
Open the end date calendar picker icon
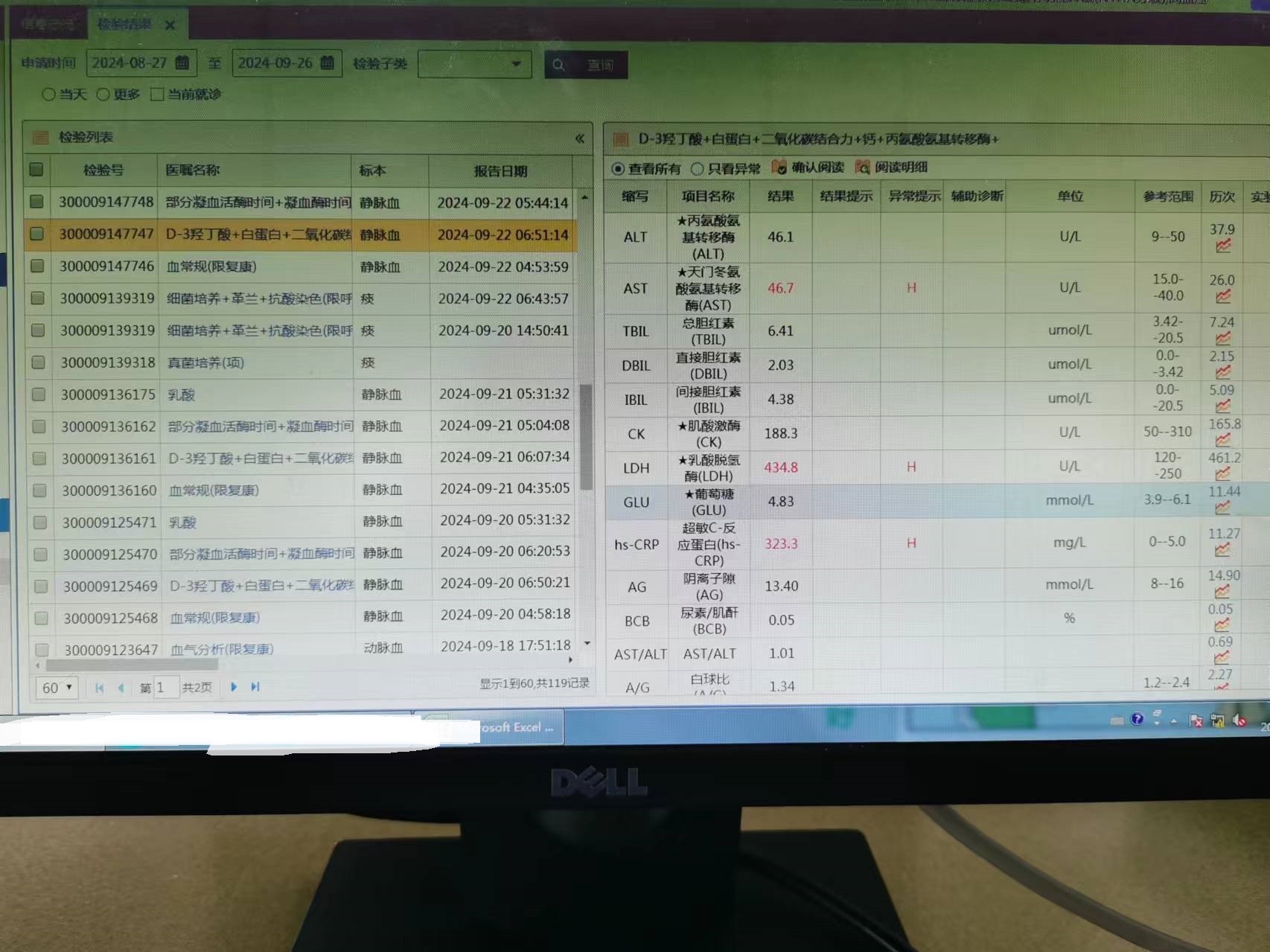327,63
